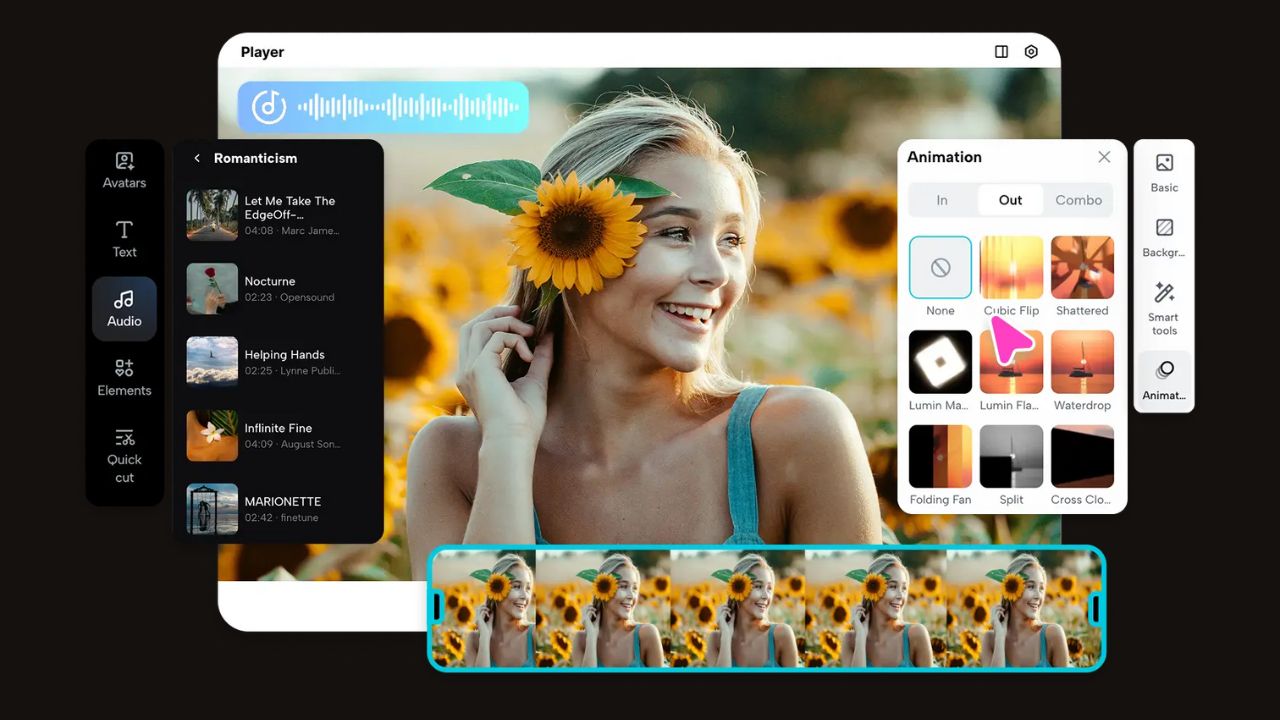The width and height of the screenshot is (1280, 720).
Task: Switch to the In animations tab
Action: pyautogui.click(x=940, y=200)
